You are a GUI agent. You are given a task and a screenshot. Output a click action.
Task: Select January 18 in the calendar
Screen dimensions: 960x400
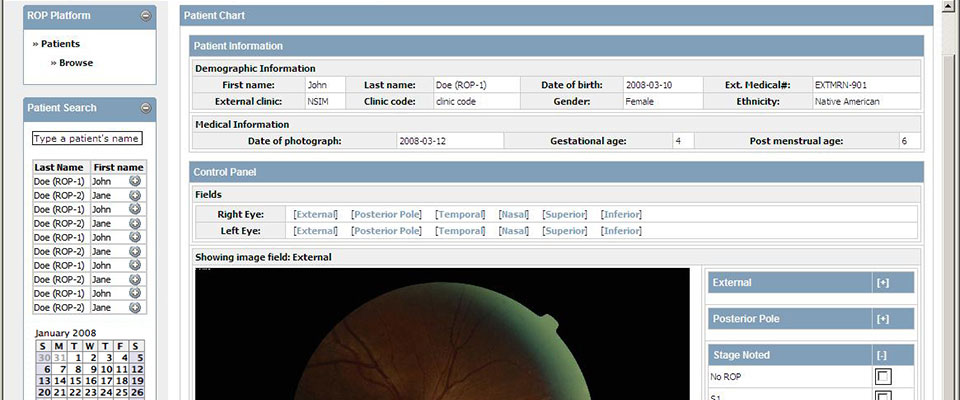[122, 381]
